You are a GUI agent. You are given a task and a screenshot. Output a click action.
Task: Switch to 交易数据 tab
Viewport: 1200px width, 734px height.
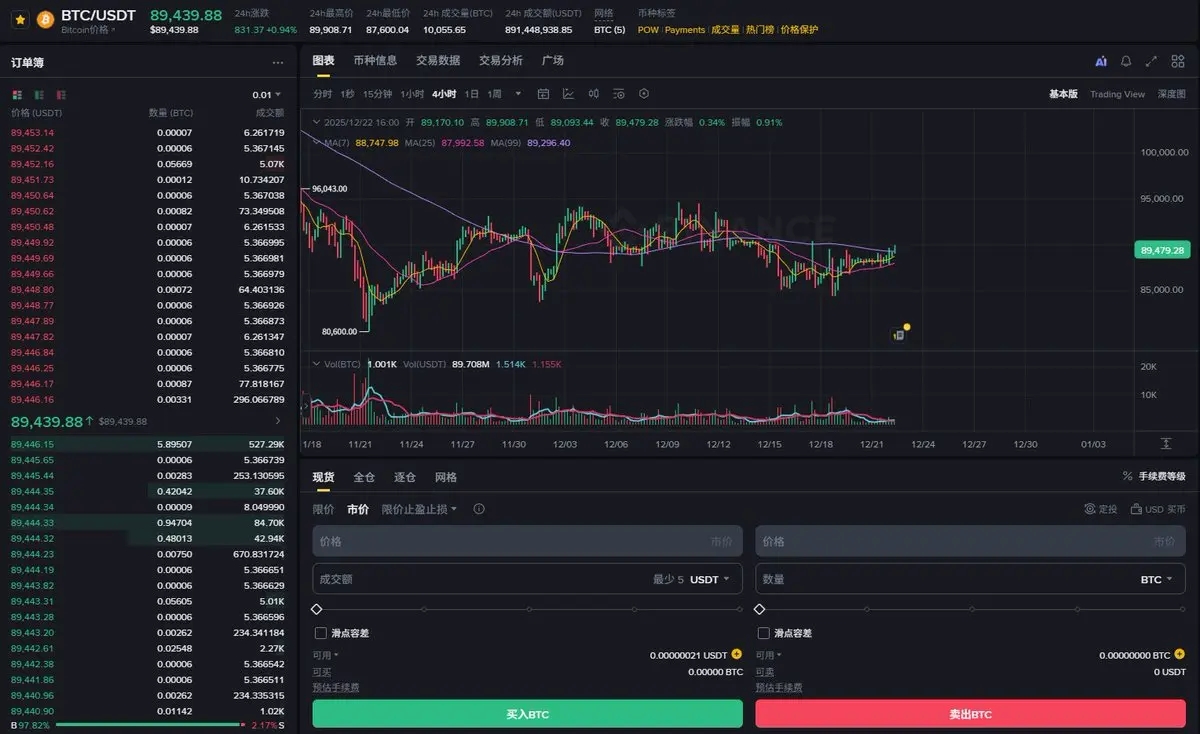pyautogui.click(x=438, y=60)
